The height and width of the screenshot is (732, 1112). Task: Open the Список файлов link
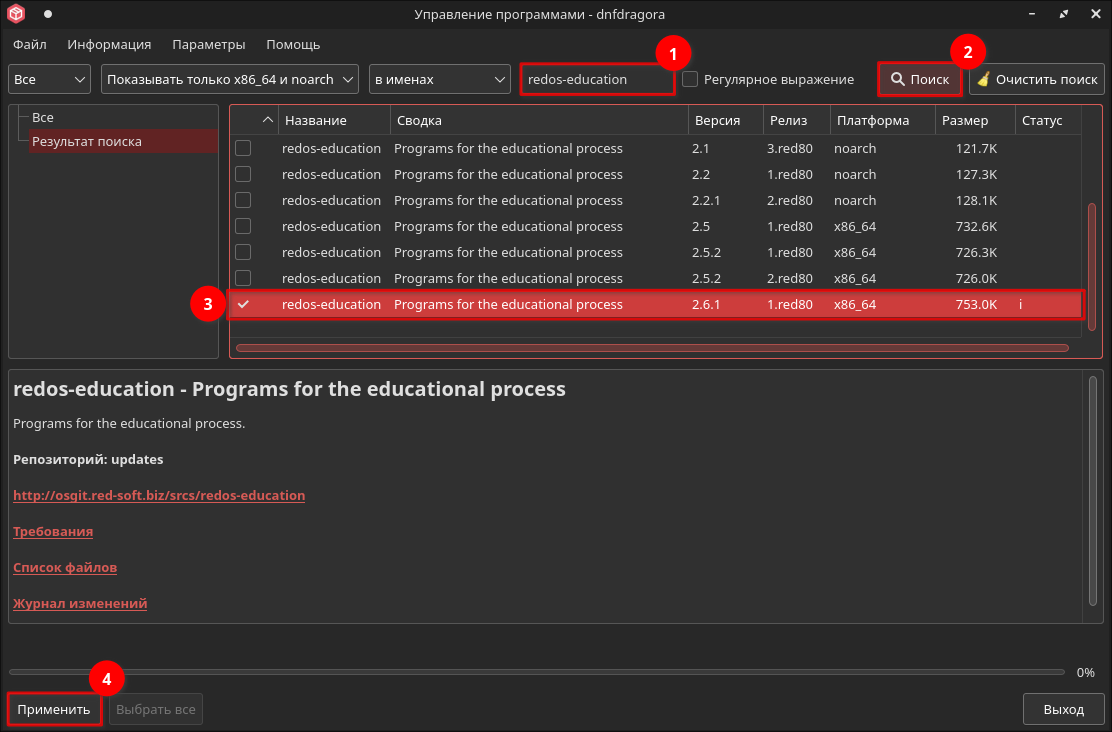65,567
